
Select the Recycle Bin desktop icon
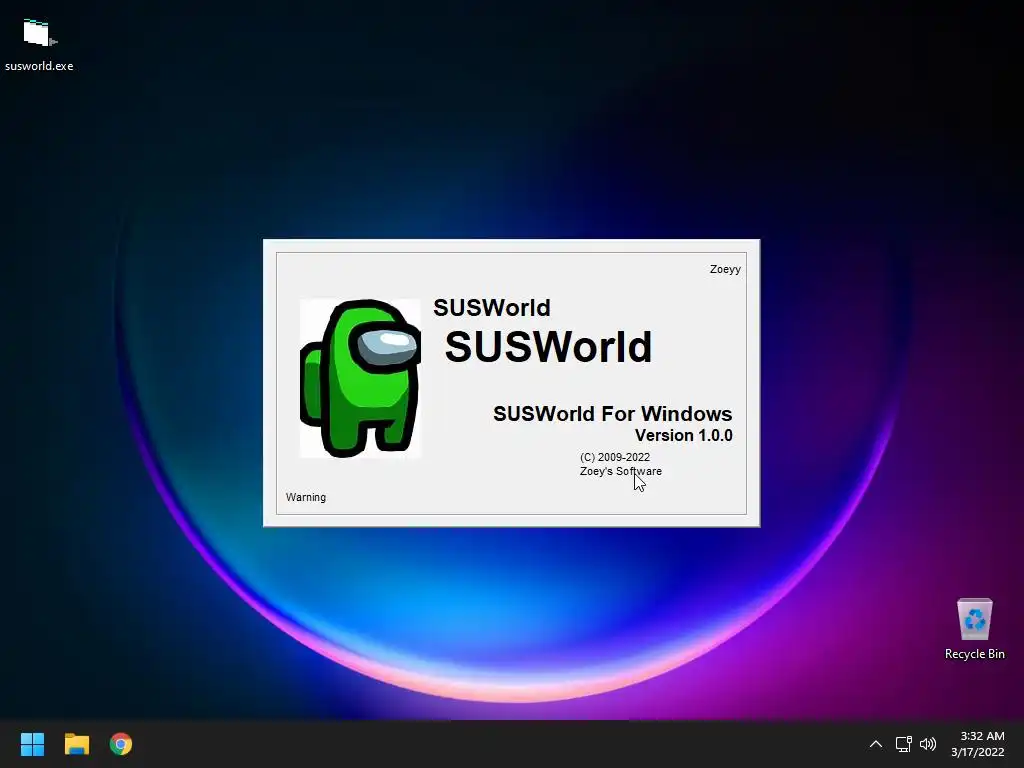tap(974, 629)
